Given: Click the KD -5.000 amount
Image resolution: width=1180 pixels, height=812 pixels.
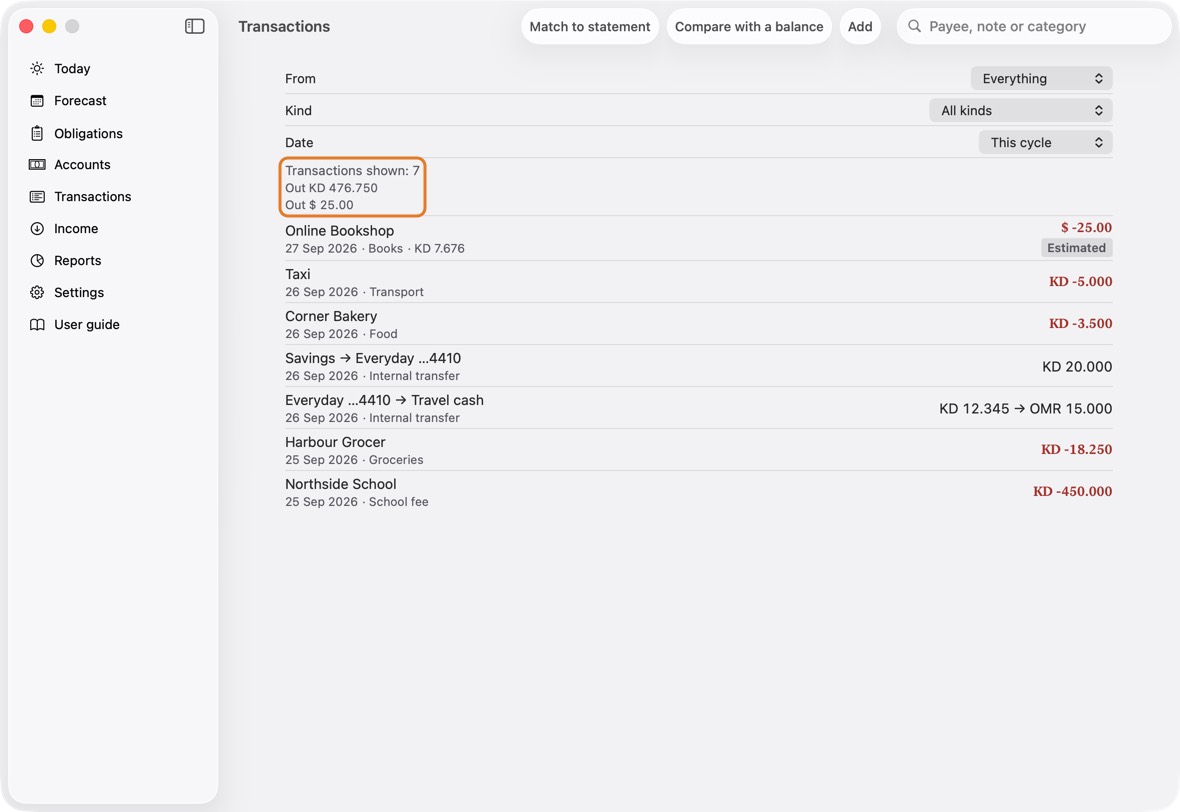Looking at the screenshot, I should pyautogui.click(x=1080, y=281).
